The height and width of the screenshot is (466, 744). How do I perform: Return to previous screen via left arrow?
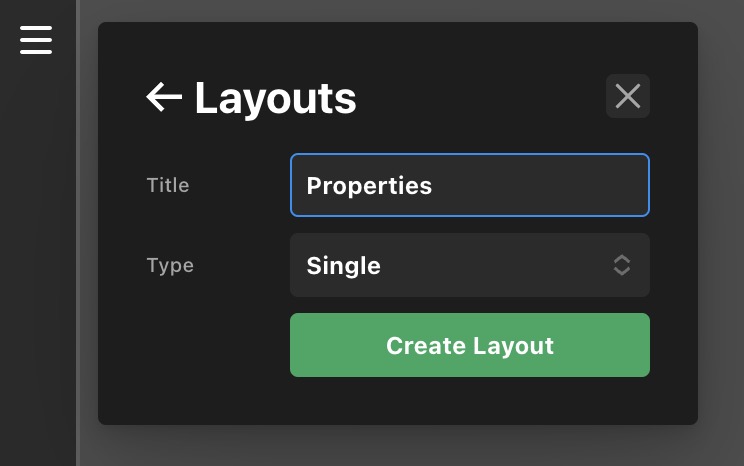tap(164, 97)
